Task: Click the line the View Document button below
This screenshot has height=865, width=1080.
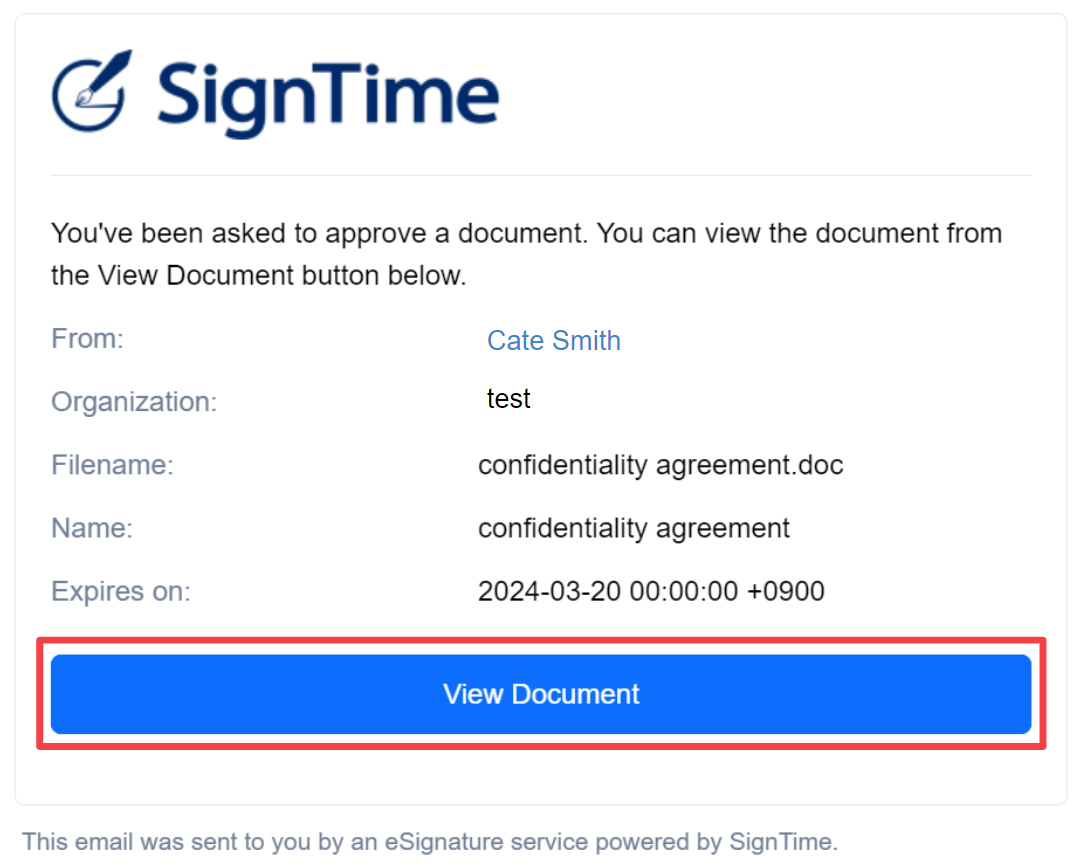Action: pyautogui.click(x=259, y=276)
